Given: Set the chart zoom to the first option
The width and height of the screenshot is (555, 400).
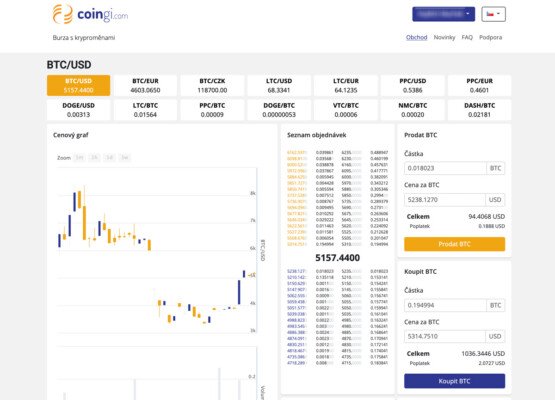Looking at the screenshot, I should pos(79,158).
